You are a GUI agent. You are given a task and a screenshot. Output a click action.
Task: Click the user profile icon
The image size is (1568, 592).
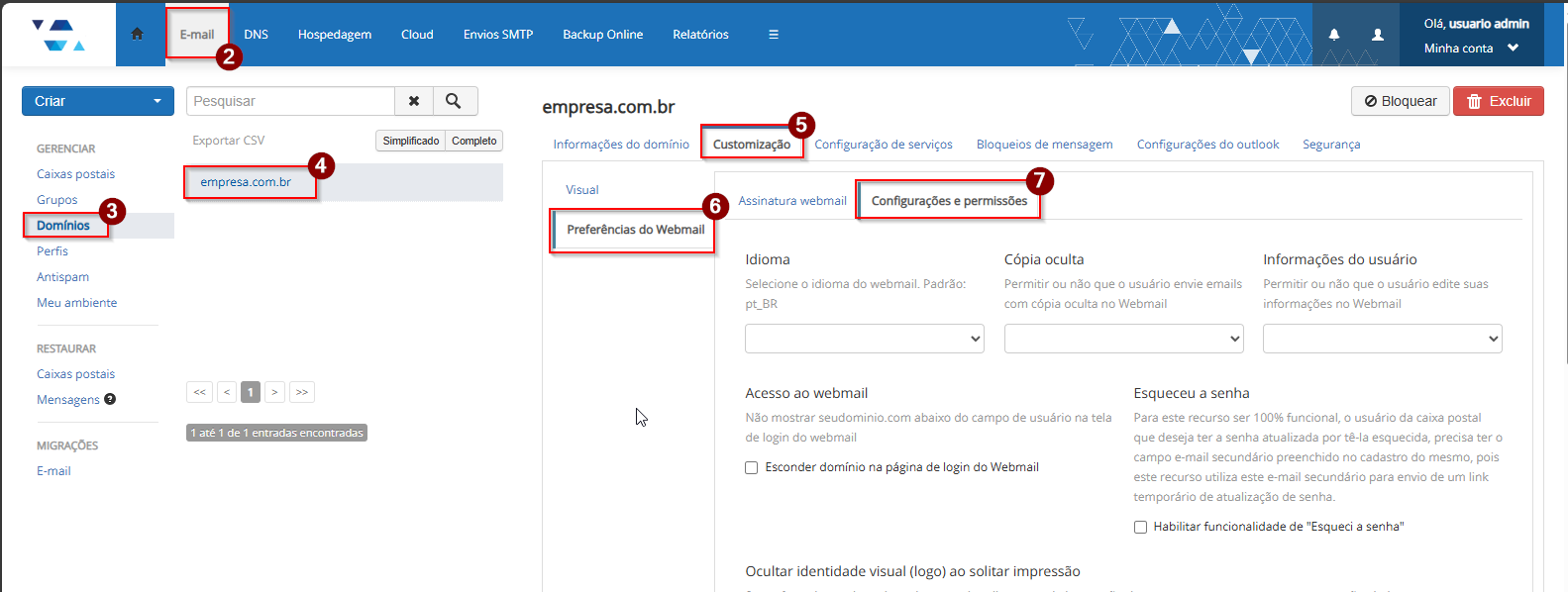coord(1377,35)
